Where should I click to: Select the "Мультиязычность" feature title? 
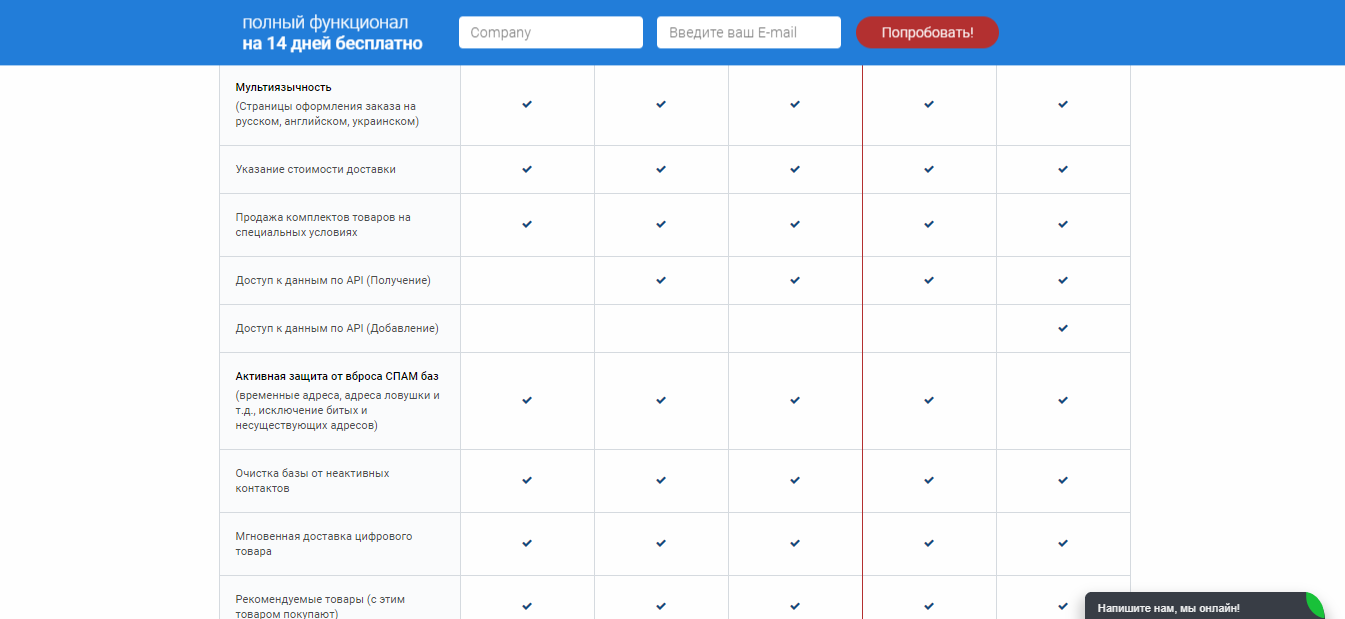coord(283,87)
